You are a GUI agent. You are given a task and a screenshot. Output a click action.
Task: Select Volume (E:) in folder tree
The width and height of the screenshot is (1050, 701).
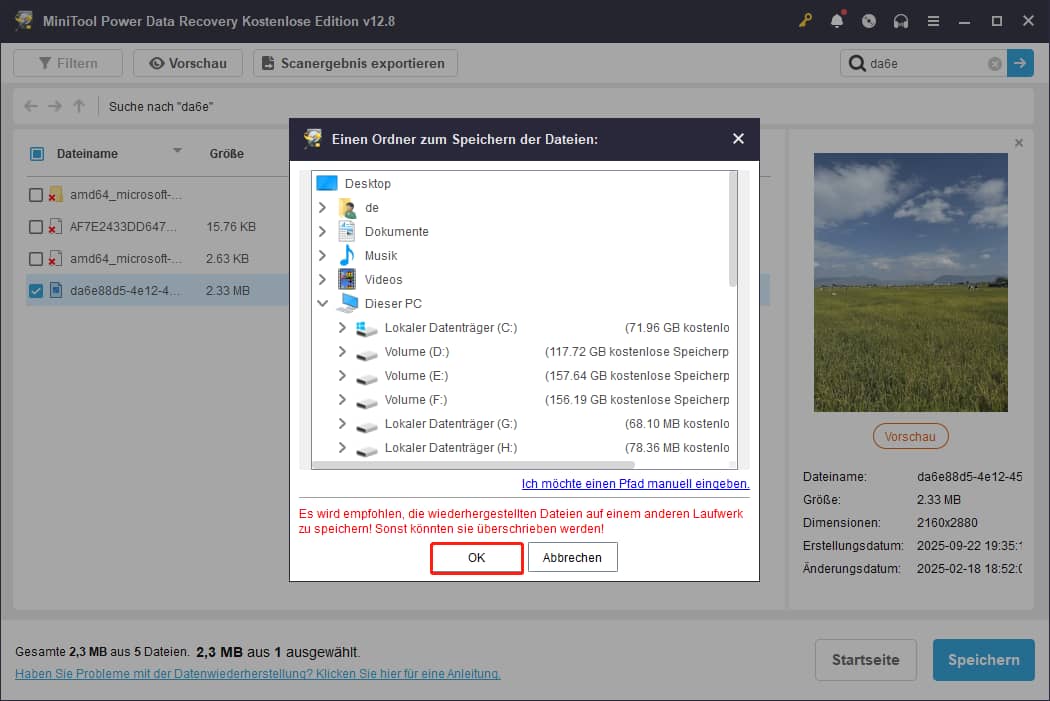(416, 376)
